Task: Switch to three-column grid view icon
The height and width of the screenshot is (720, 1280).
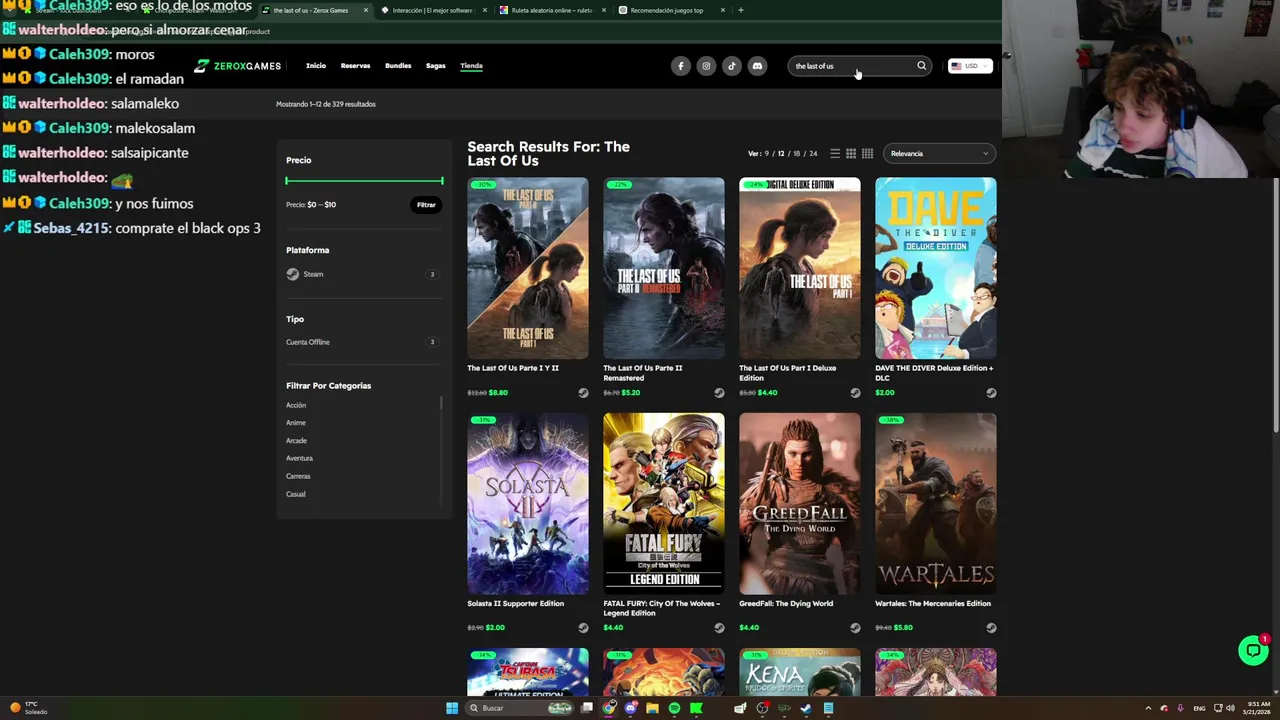Action: (851, 153)
